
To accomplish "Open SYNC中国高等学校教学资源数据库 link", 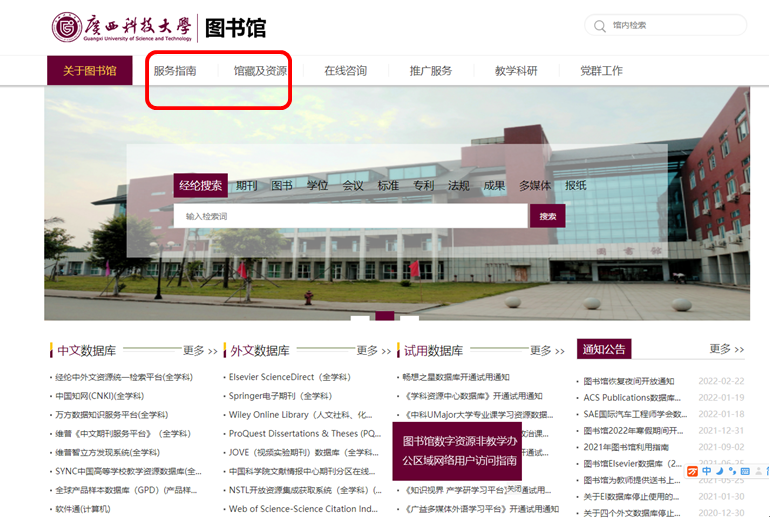I will pos(128,472).
